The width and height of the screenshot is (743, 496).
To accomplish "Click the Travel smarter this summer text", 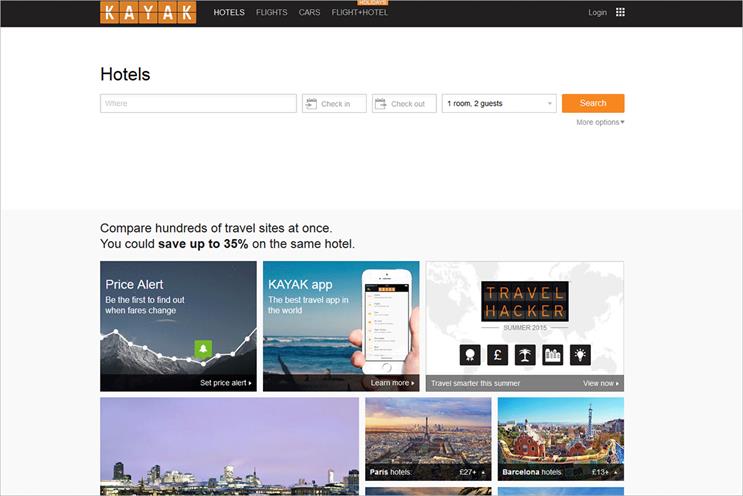I will point(475,383).
